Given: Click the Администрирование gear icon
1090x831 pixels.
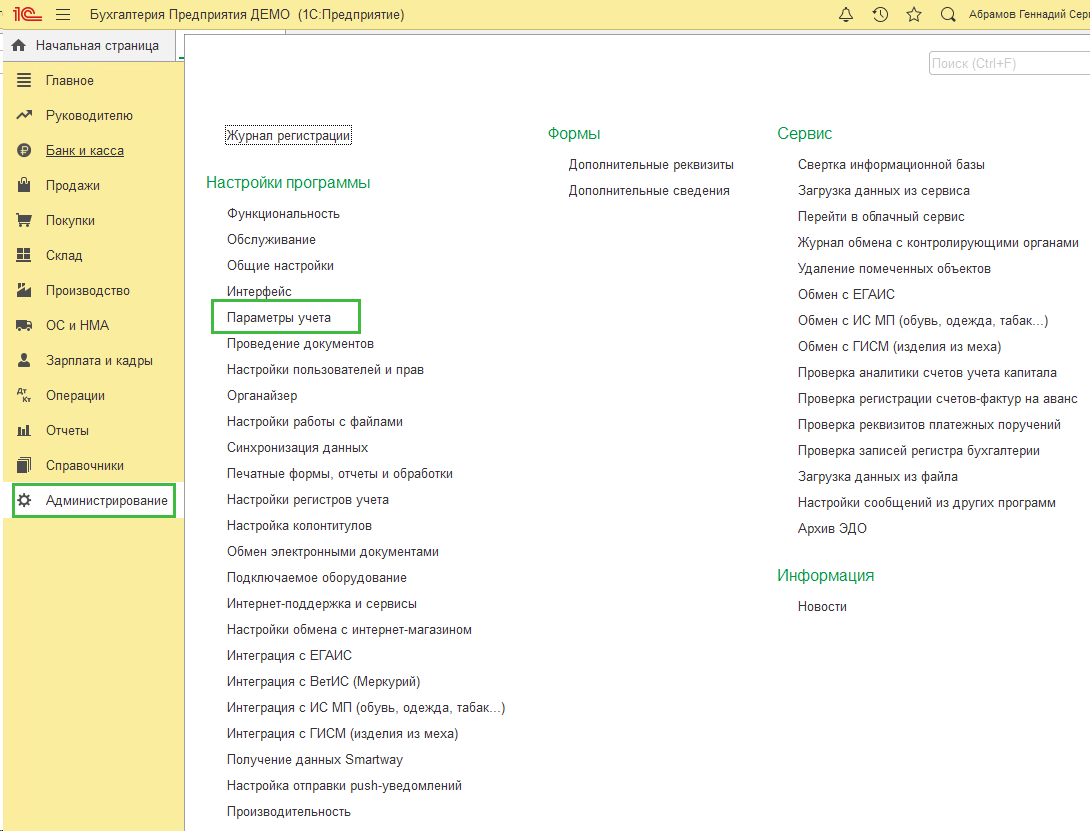Looking at the screenshot, I should point(24,500).
